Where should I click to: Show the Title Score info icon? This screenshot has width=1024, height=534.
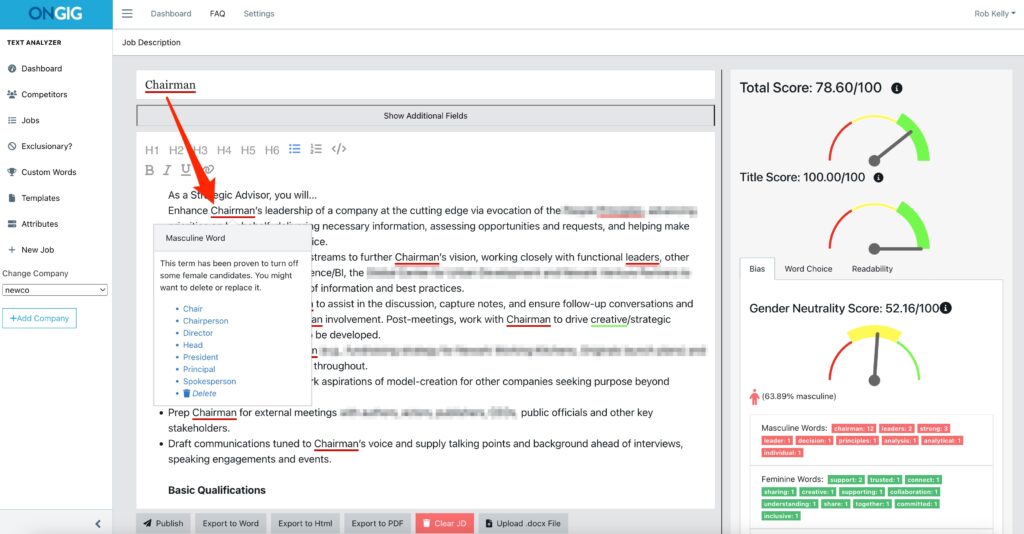click(878, 178)
